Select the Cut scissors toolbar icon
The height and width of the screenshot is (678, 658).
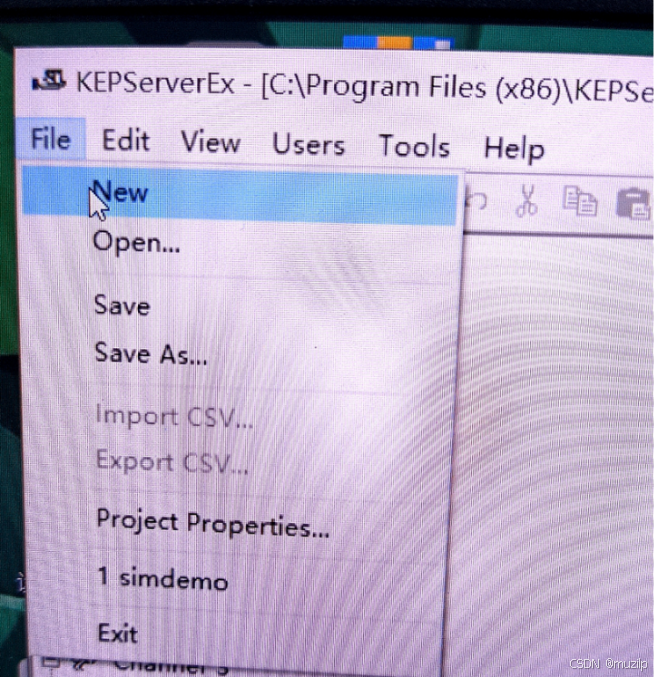pyautogui.click(x=527, y=201)
